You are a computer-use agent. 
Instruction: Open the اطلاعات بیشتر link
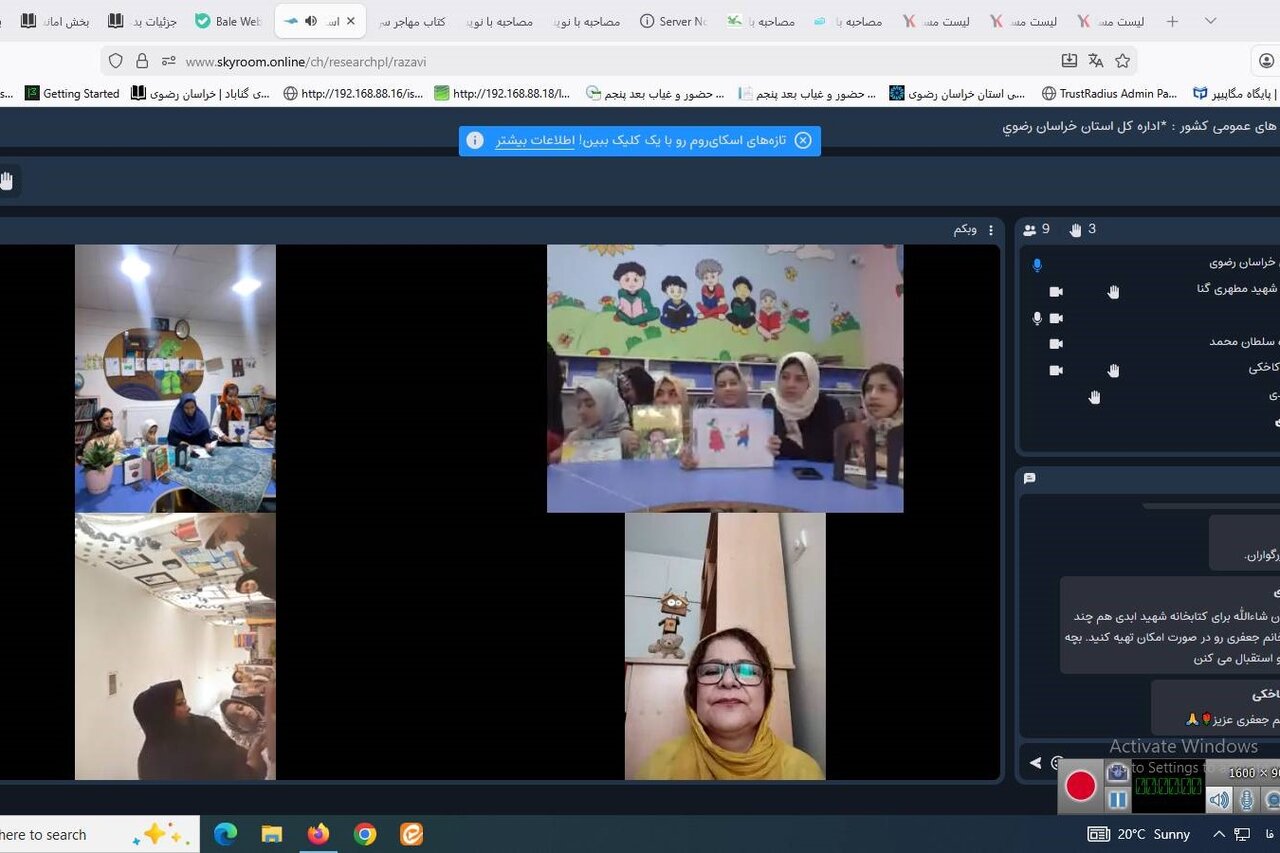point(534,141)
